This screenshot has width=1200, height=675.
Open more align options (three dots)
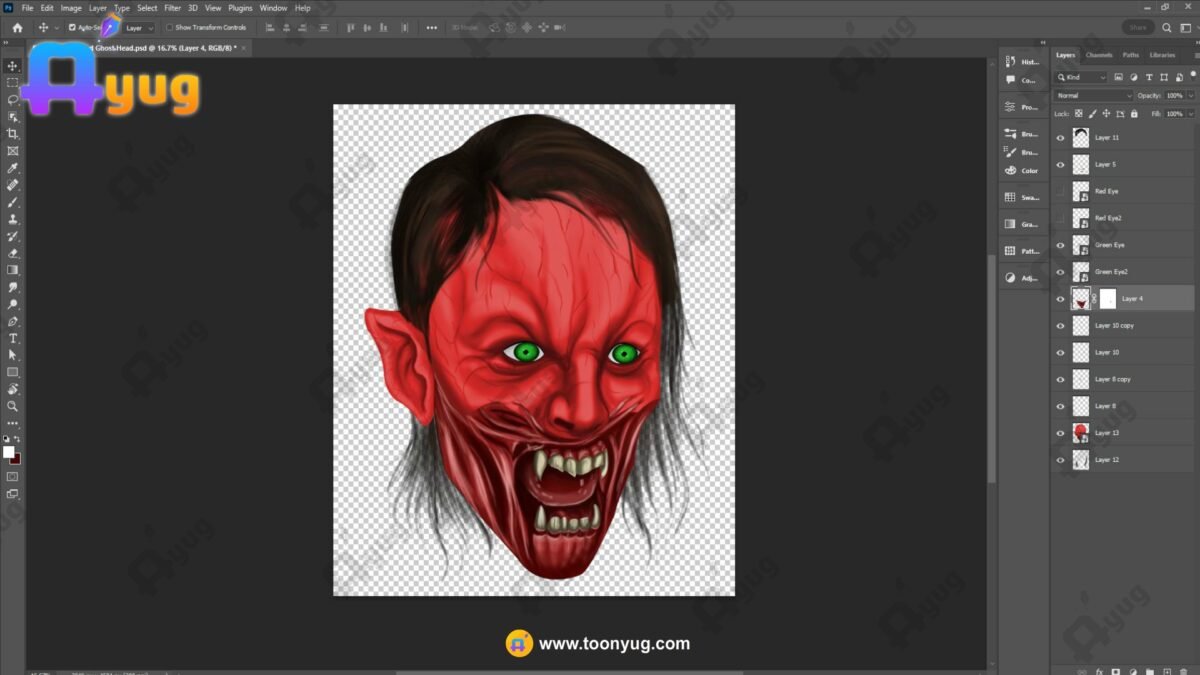click(x=432, y=28)
